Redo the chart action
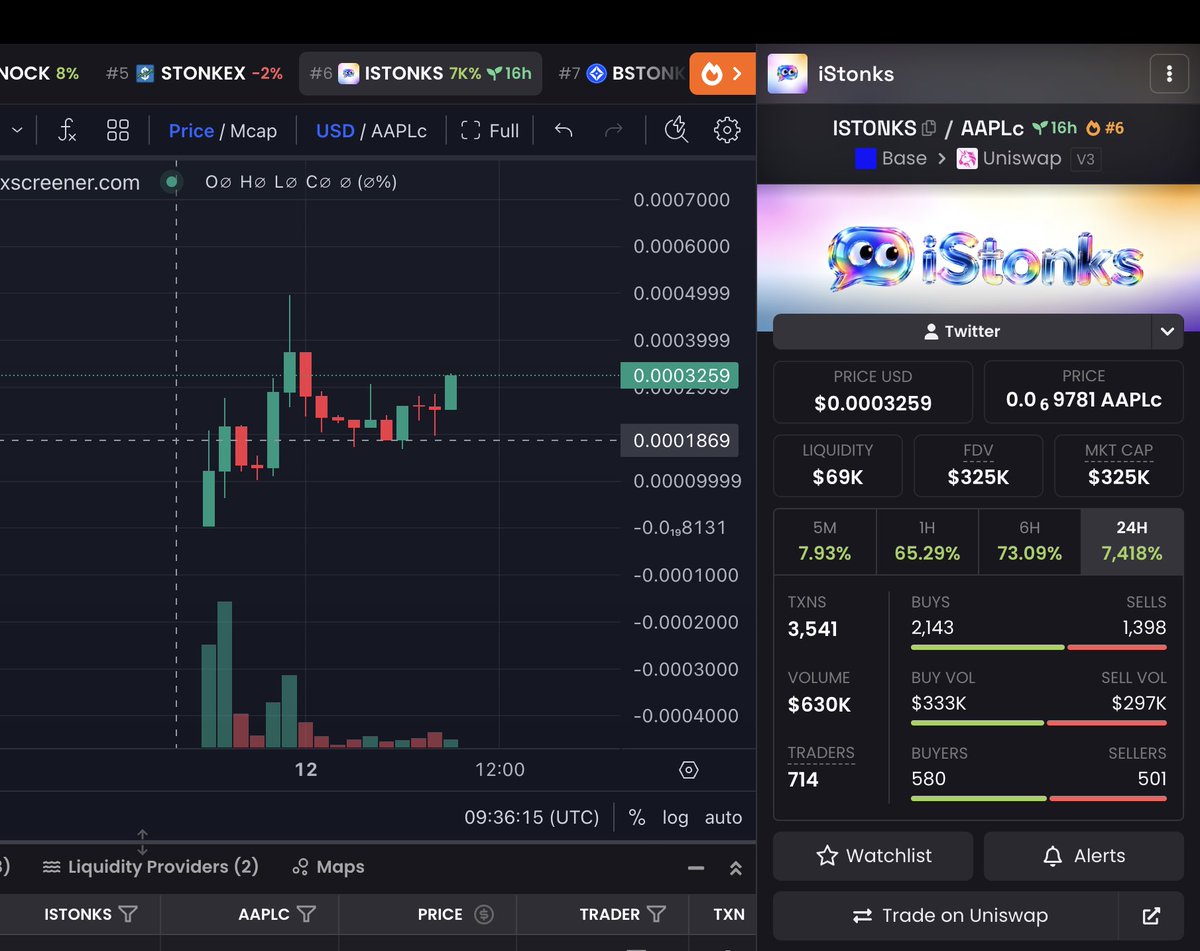 tap(614, 130)
